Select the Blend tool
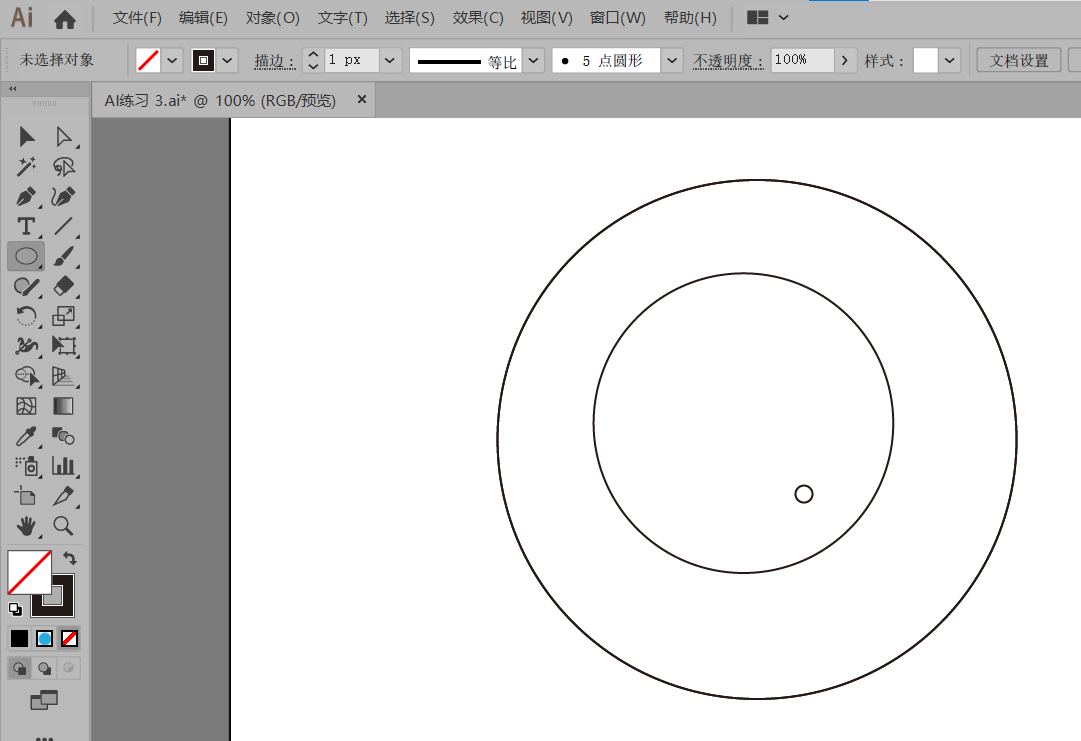 pyautogui.click(x=63, y=436)
